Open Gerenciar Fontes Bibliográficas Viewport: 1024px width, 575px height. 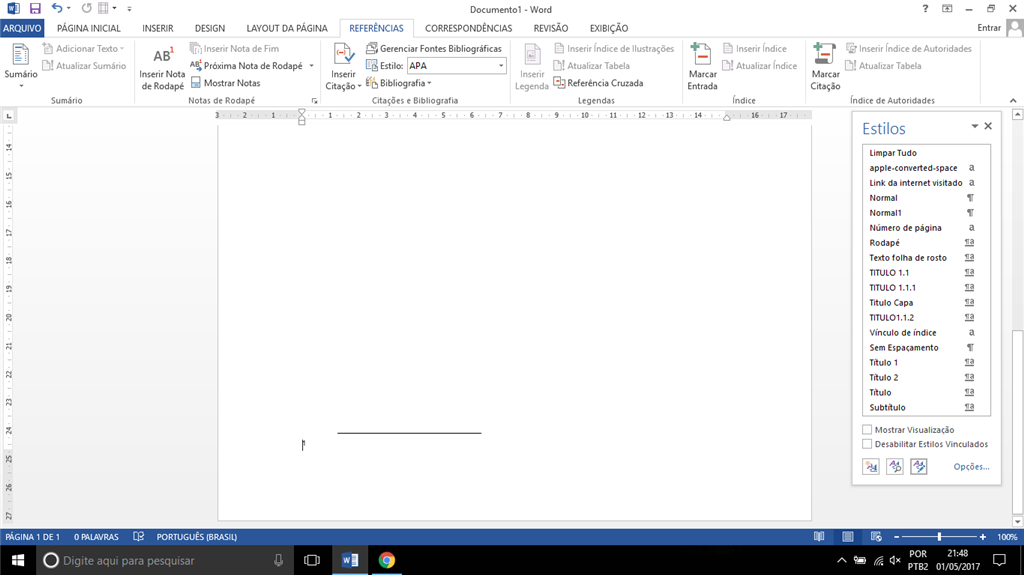tap(434, 48)
